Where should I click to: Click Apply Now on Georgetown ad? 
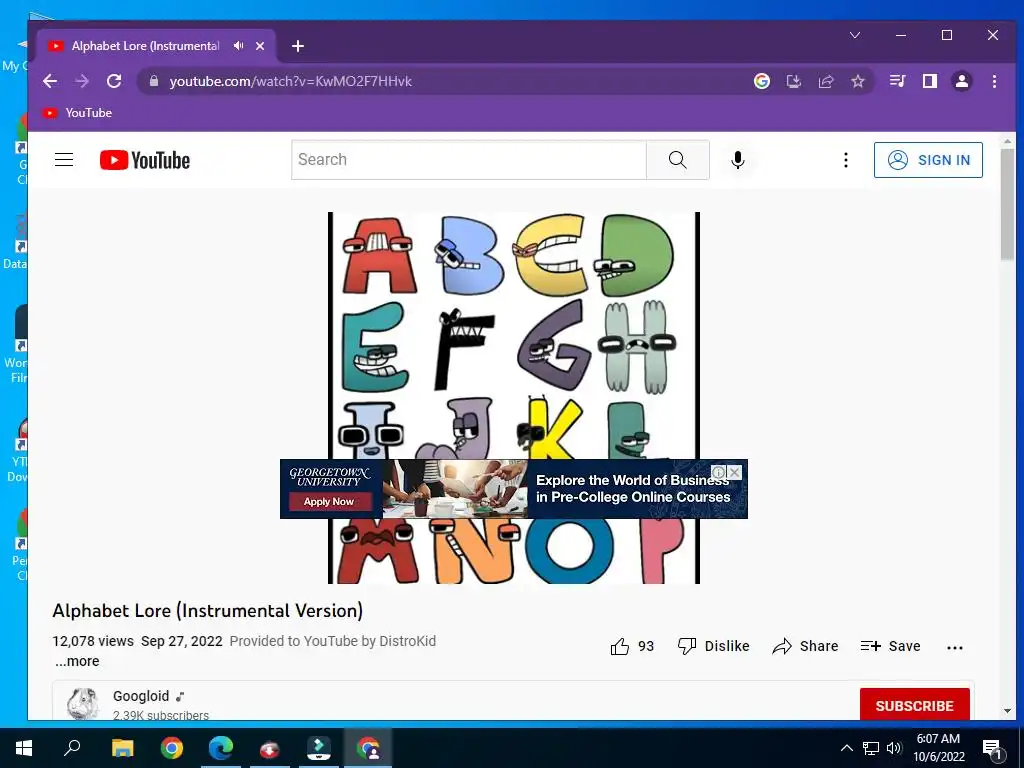click(x=328, y=502)
